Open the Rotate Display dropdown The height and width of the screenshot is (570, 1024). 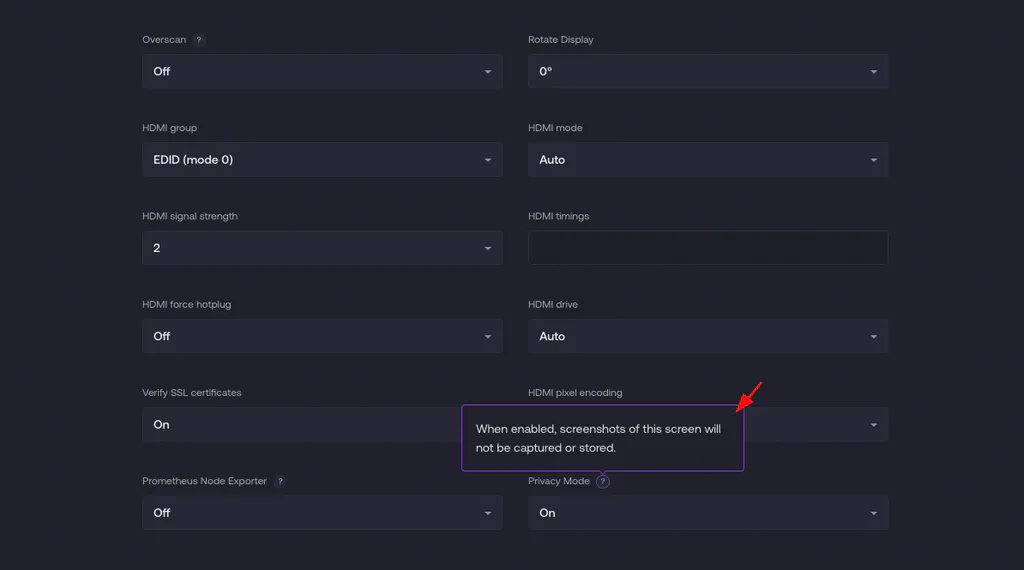708,71
